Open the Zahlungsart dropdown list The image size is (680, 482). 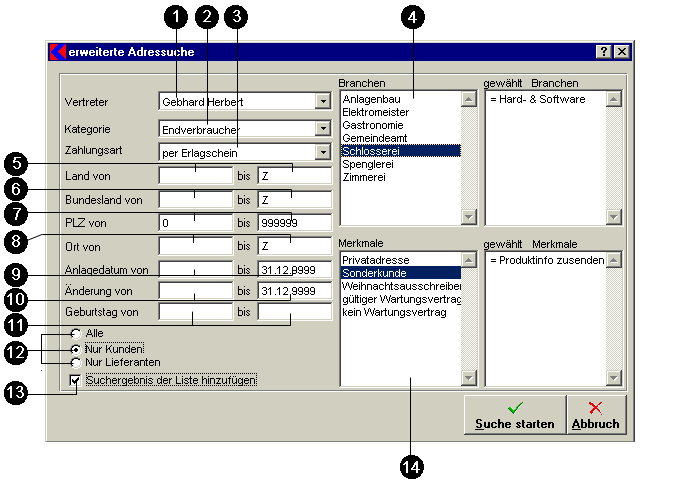321,152
